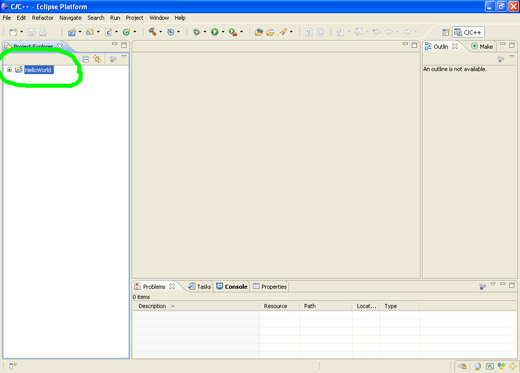The image size is (520, 373).
Task: Click the New C/C++ Project icon
Action: [72, 32]
